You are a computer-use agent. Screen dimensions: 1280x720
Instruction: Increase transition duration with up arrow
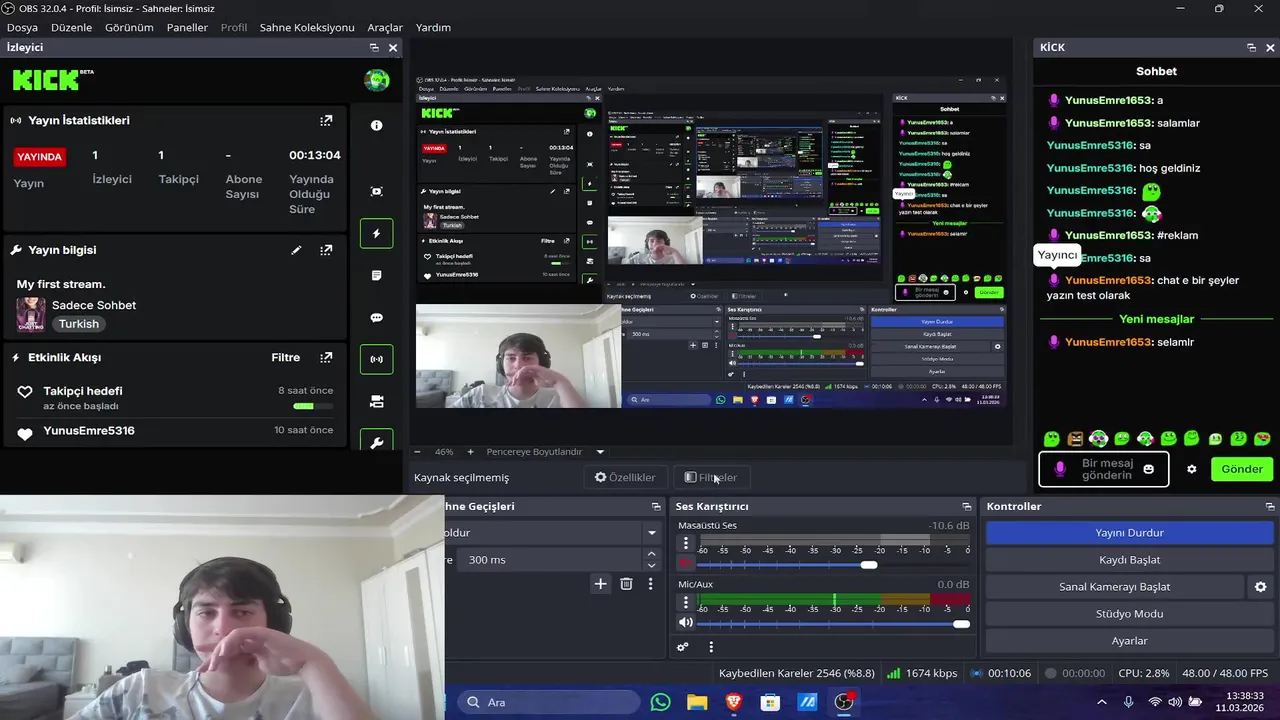coord(652,554)
